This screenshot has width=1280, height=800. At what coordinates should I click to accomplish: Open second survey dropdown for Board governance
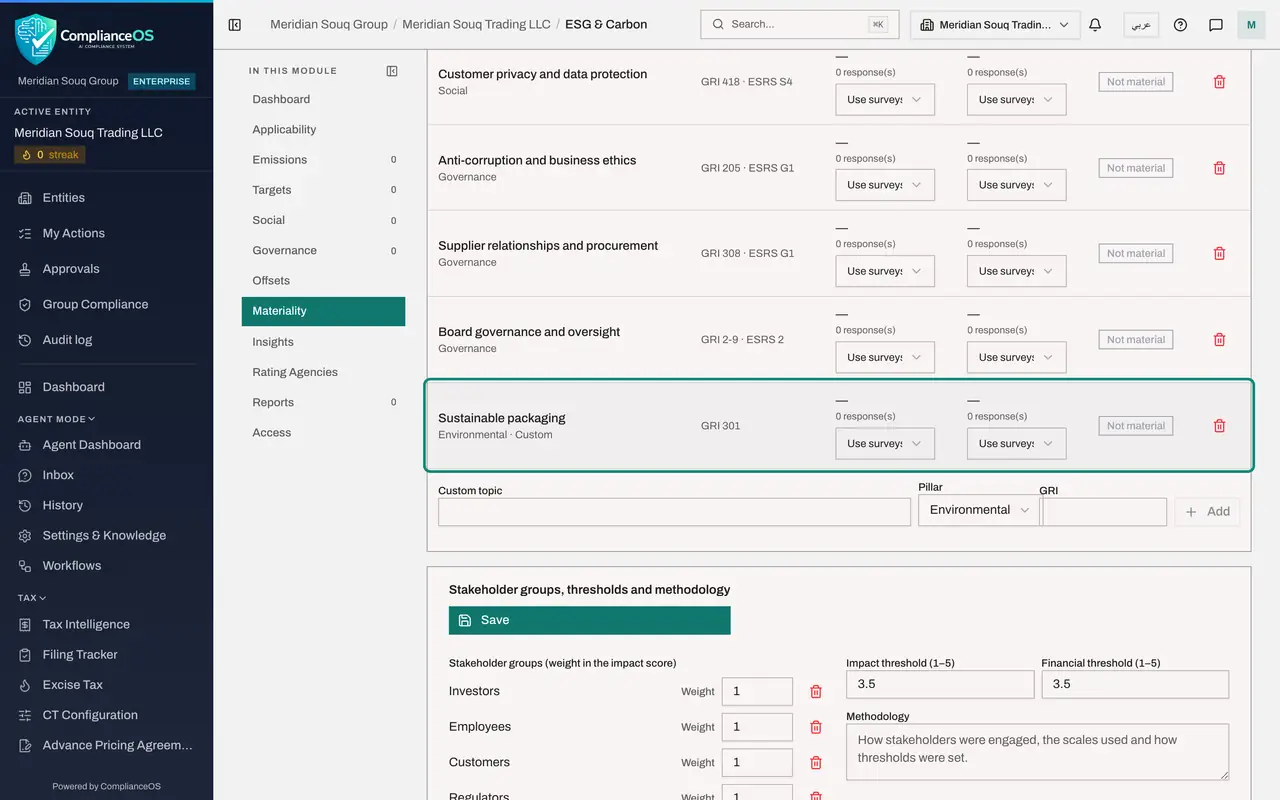[1017, 357]
